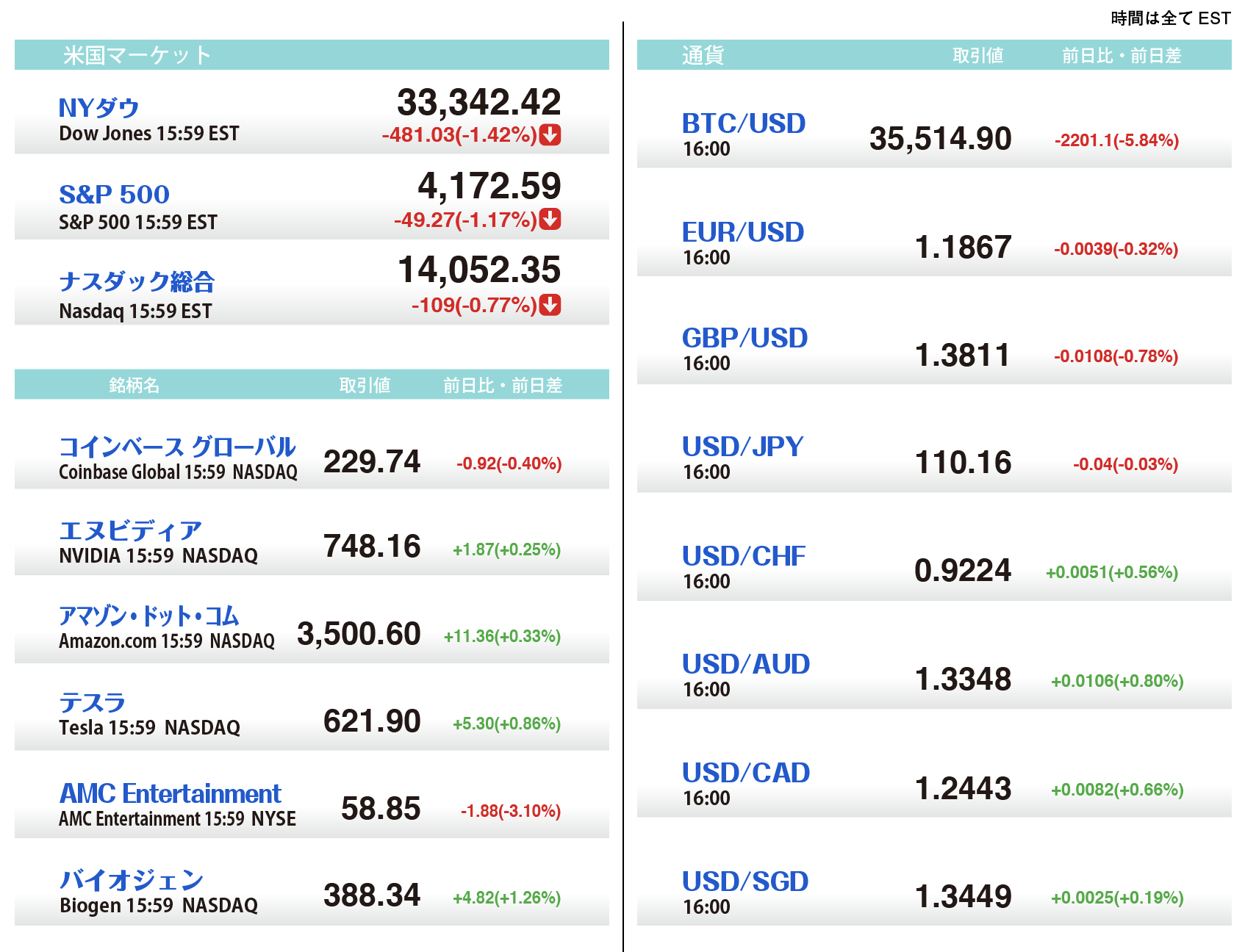
Task: Select the EUR/USD currency pair
Action: click(742, 232)
